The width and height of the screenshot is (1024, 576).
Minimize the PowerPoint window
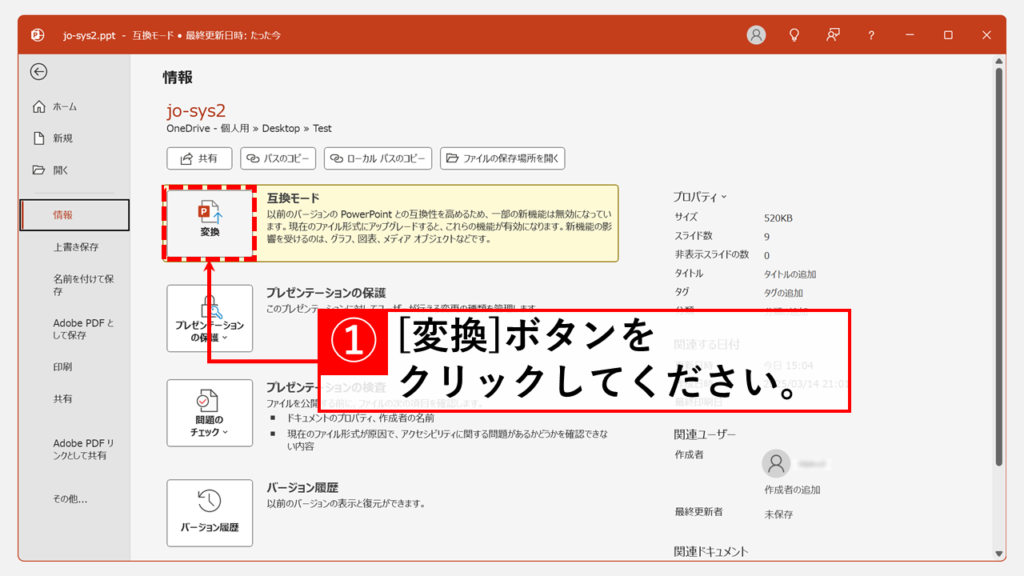pyautogui.click(x=910, y=35)
